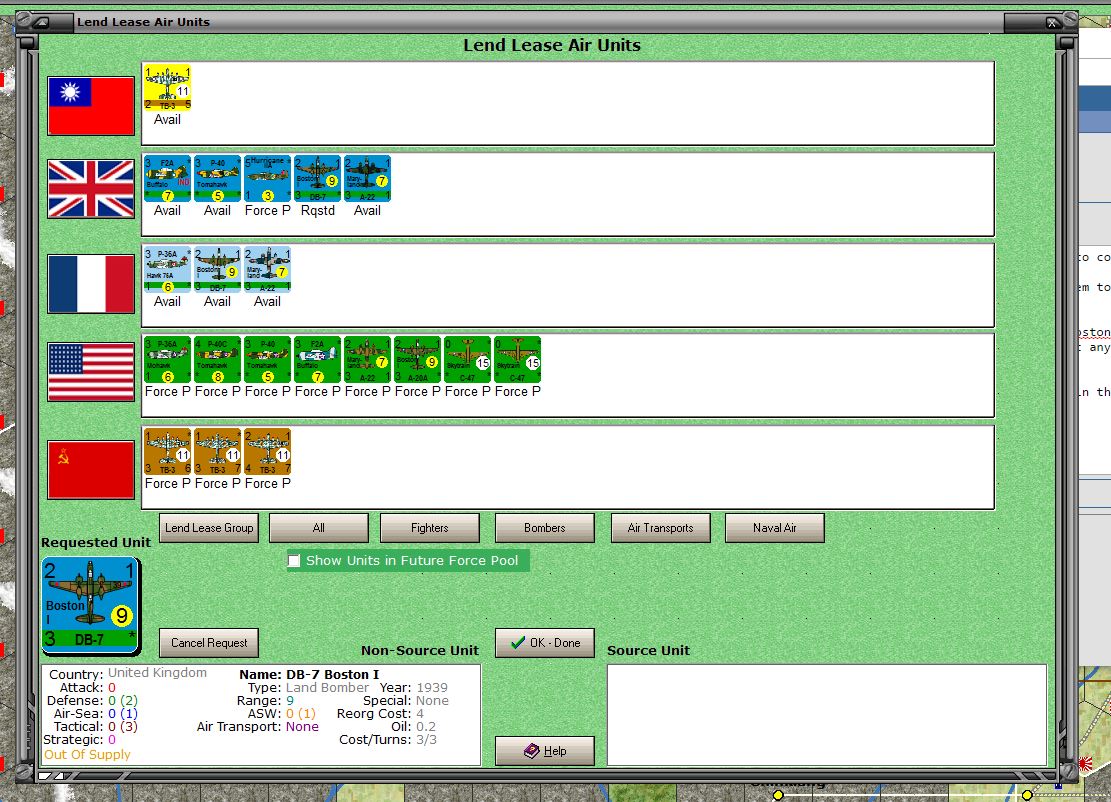Viewport: 1111px width, 802px height.
Task: Select USA P-40C Tomahawk fighter unit
Action: [x=218, y=360]
